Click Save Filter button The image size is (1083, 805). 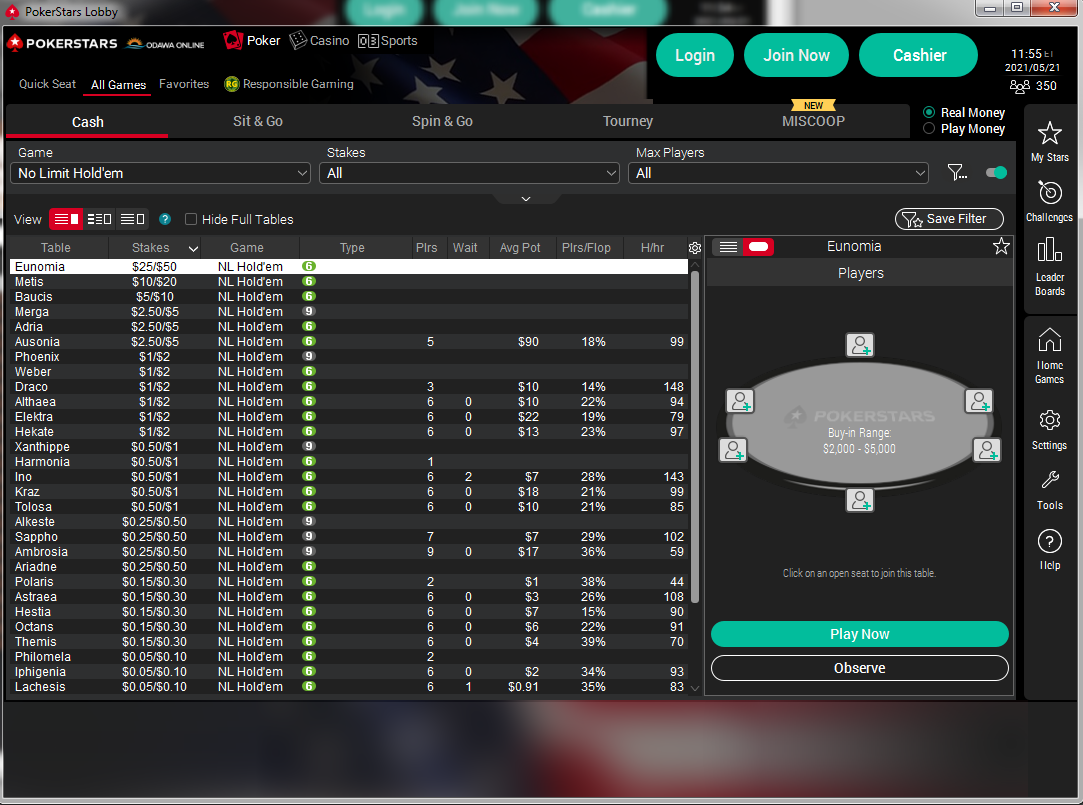click(949, 219)
